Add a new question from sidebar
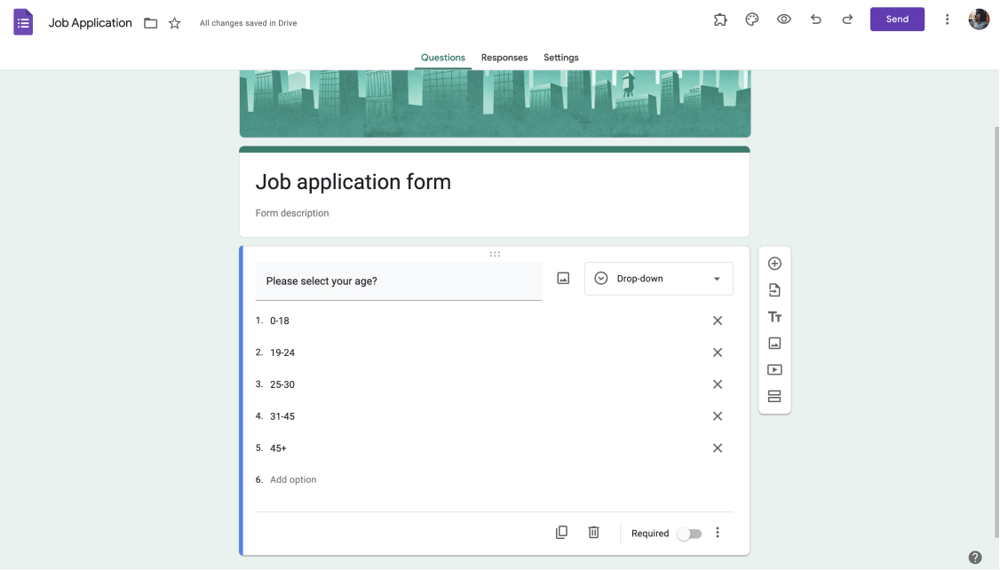The height and width of the screenshot is (570, 1000). point(774,263)
